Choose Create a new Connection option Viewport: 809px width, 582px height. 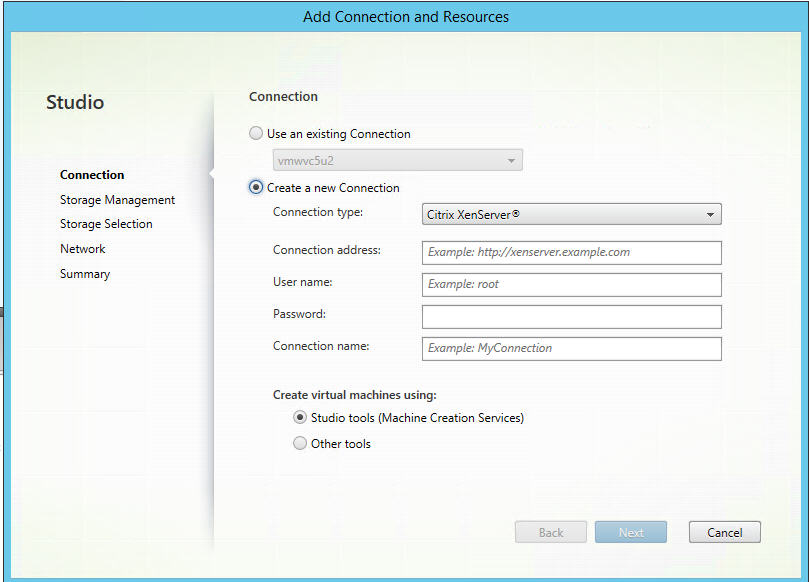pyautogui.click(x=257, y=188)
